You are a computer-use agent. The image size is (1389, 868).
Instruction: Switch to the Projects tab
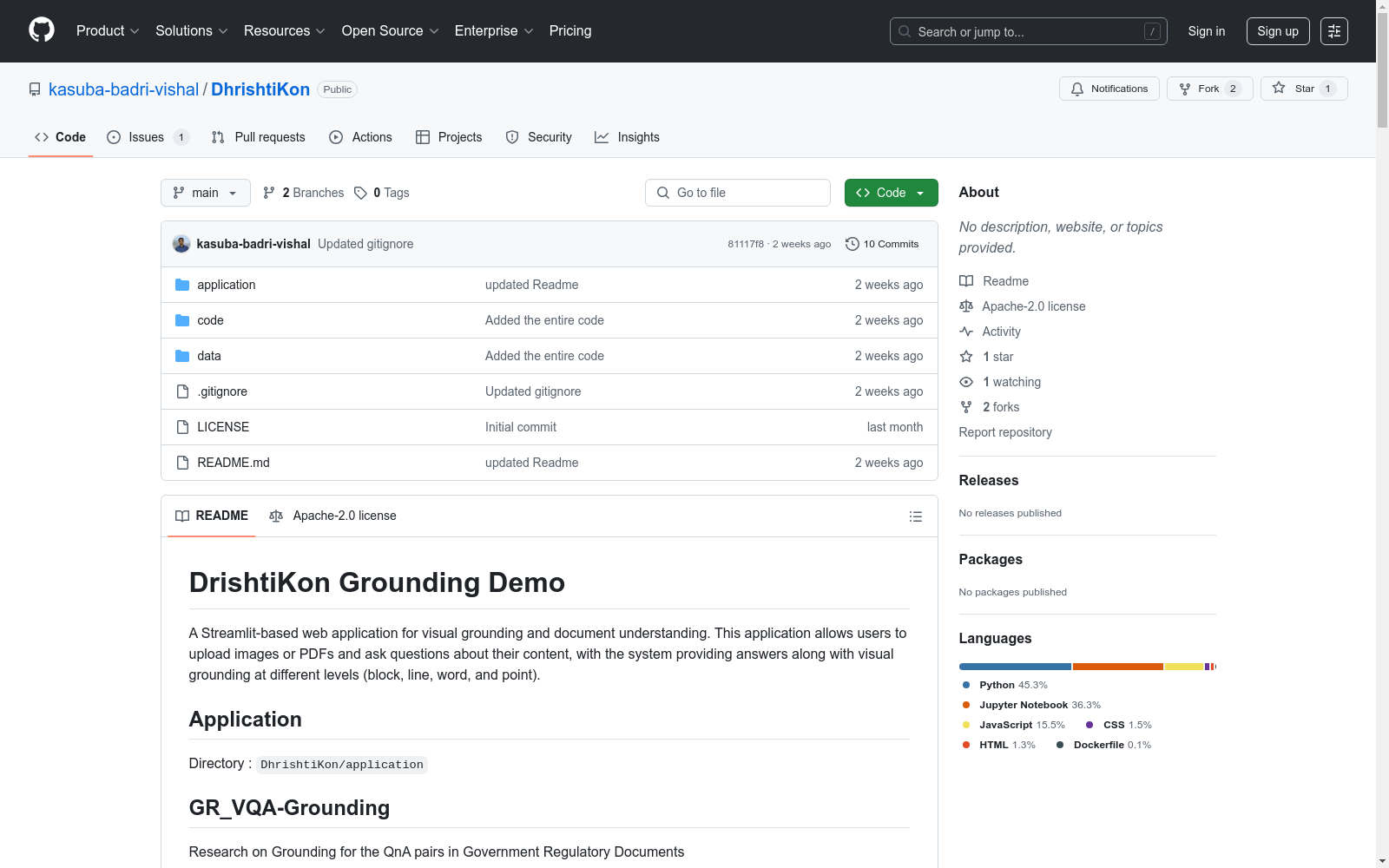tap(449, 137)
